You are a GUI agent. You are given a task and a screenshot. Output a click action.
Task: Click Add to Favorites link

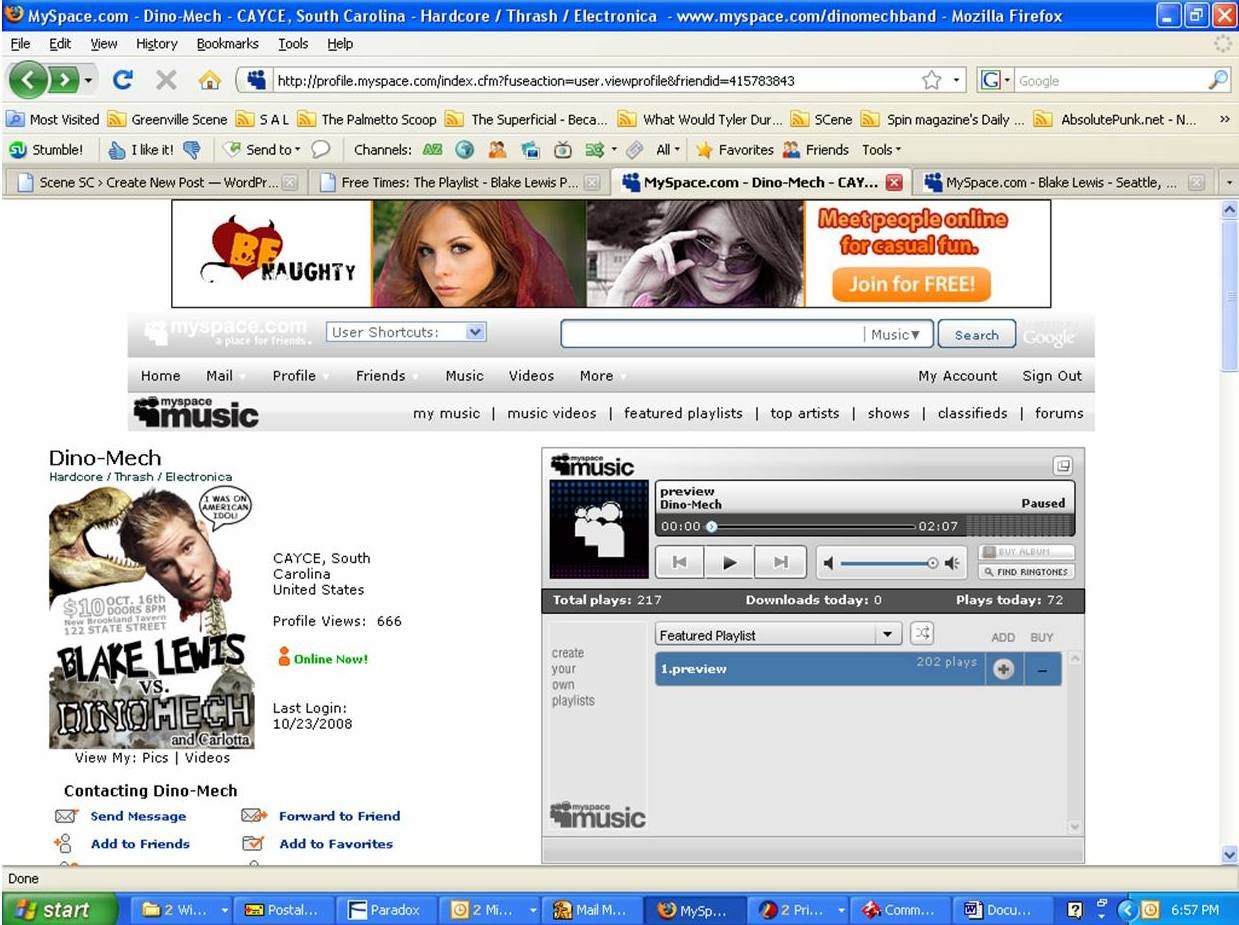pos(336,844)
